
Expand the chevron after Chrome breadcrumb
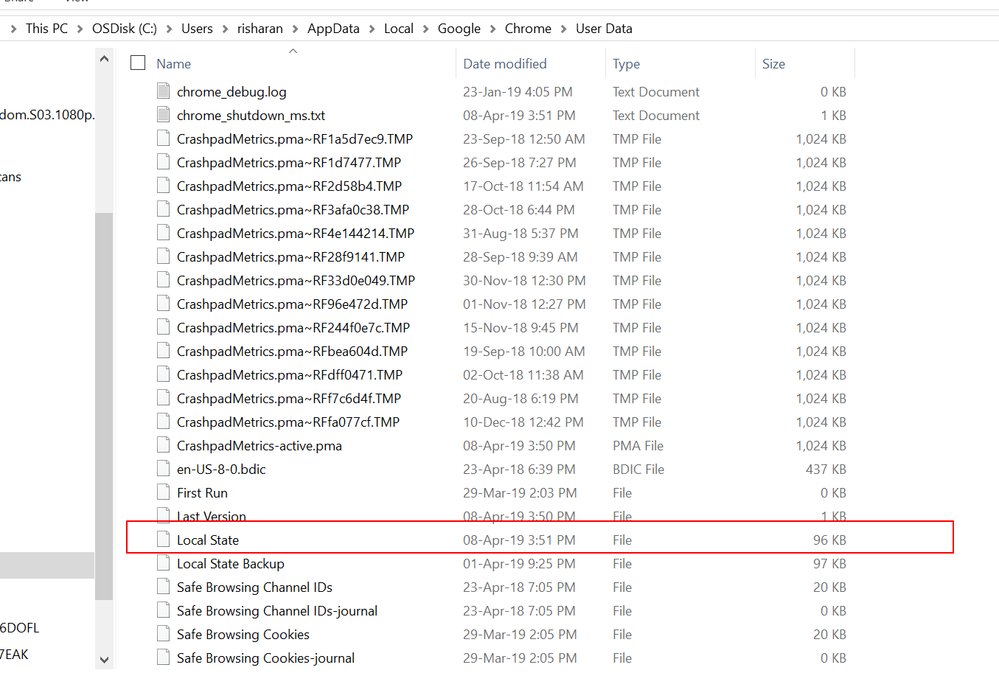click(x=564, y=29)
